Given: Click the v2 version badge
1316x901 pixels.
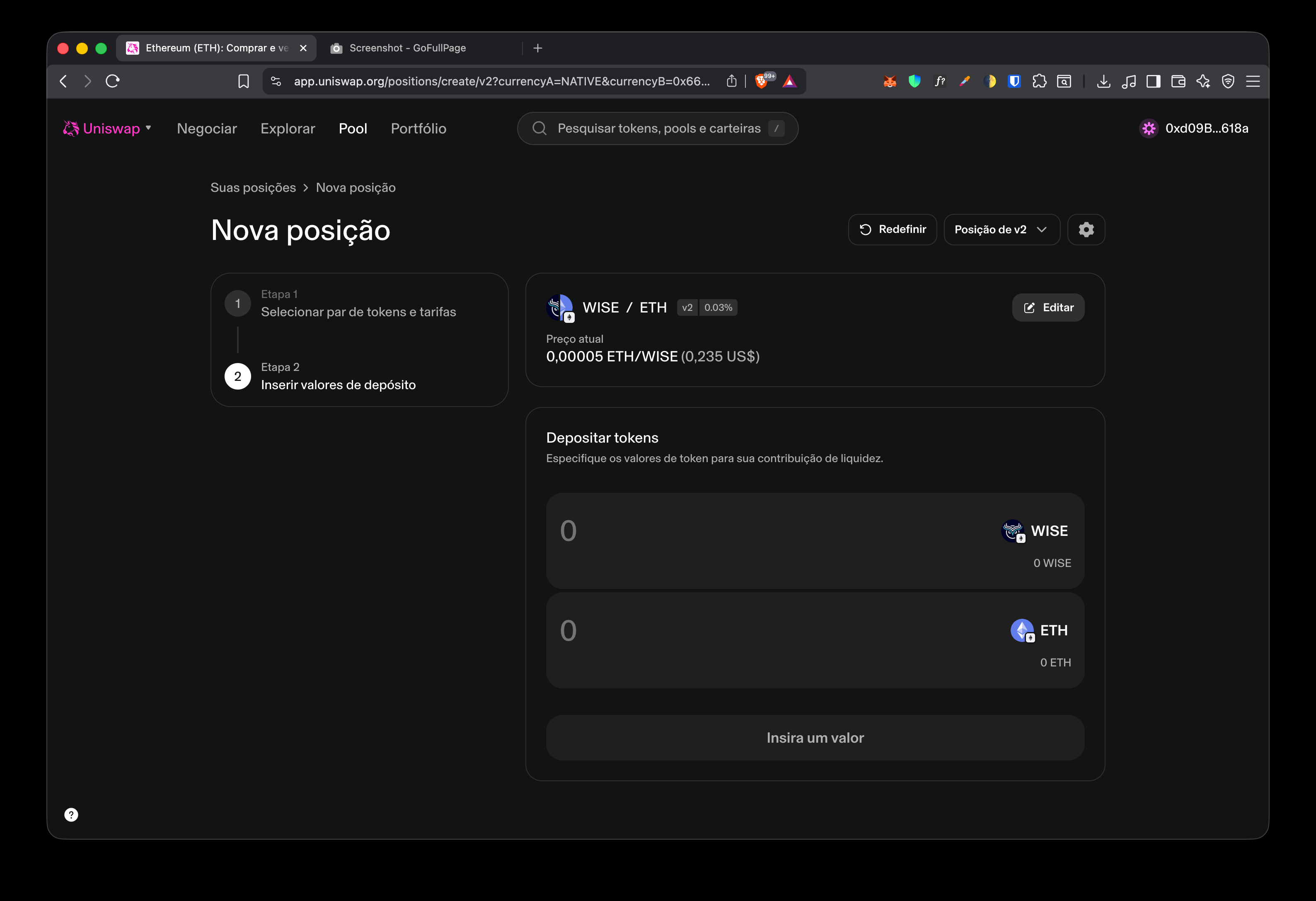Looking at the screenshot, I should point(687,308).
